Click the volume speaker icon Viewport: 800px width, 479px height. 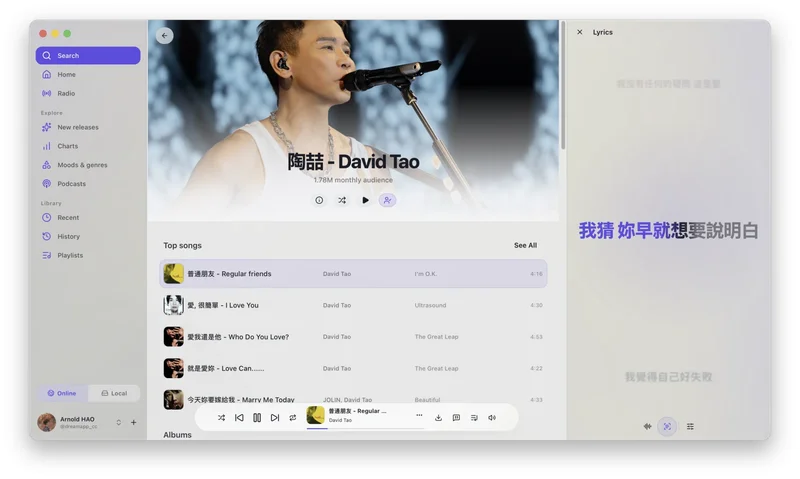492,418
